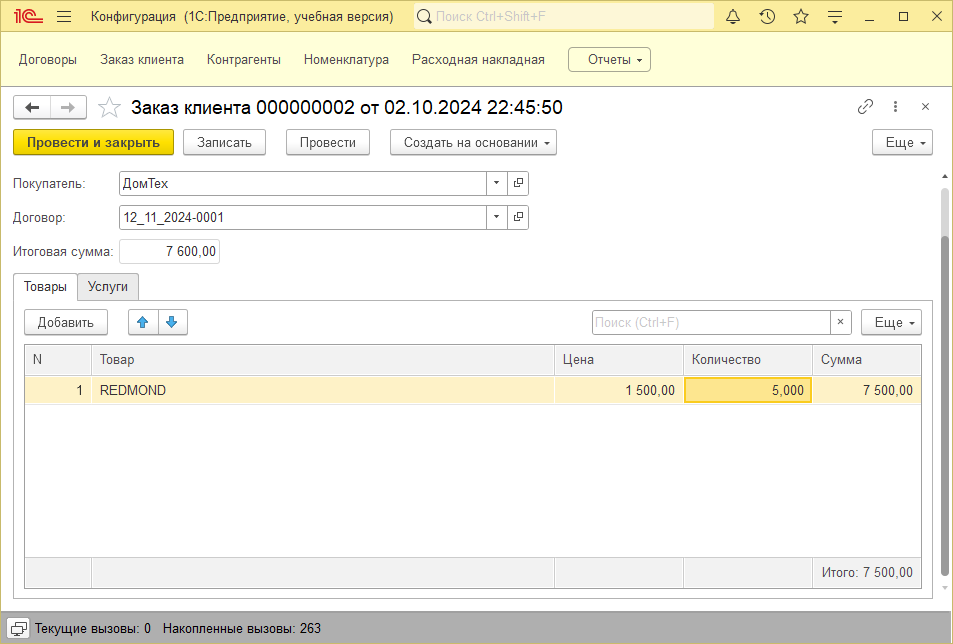Add document to favorites star
The image size is (953, 644).
[x=109, y=108]
